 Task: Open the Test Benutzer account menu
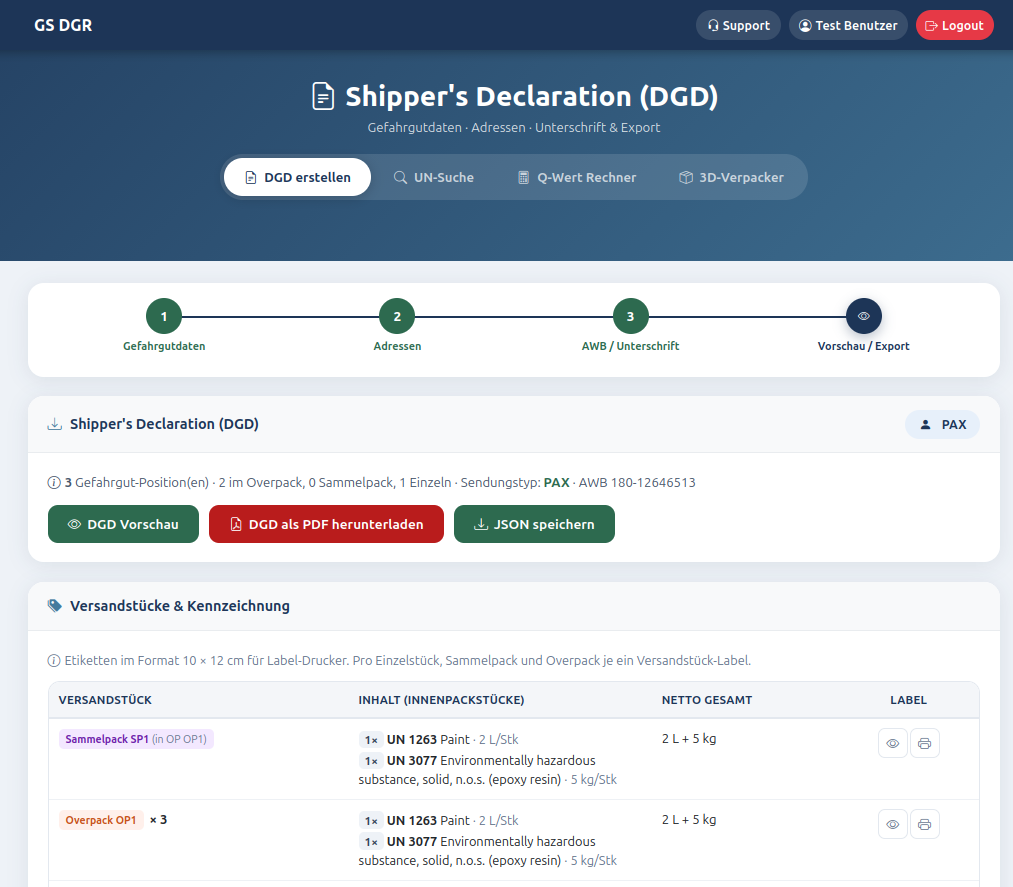pos(848,25)
